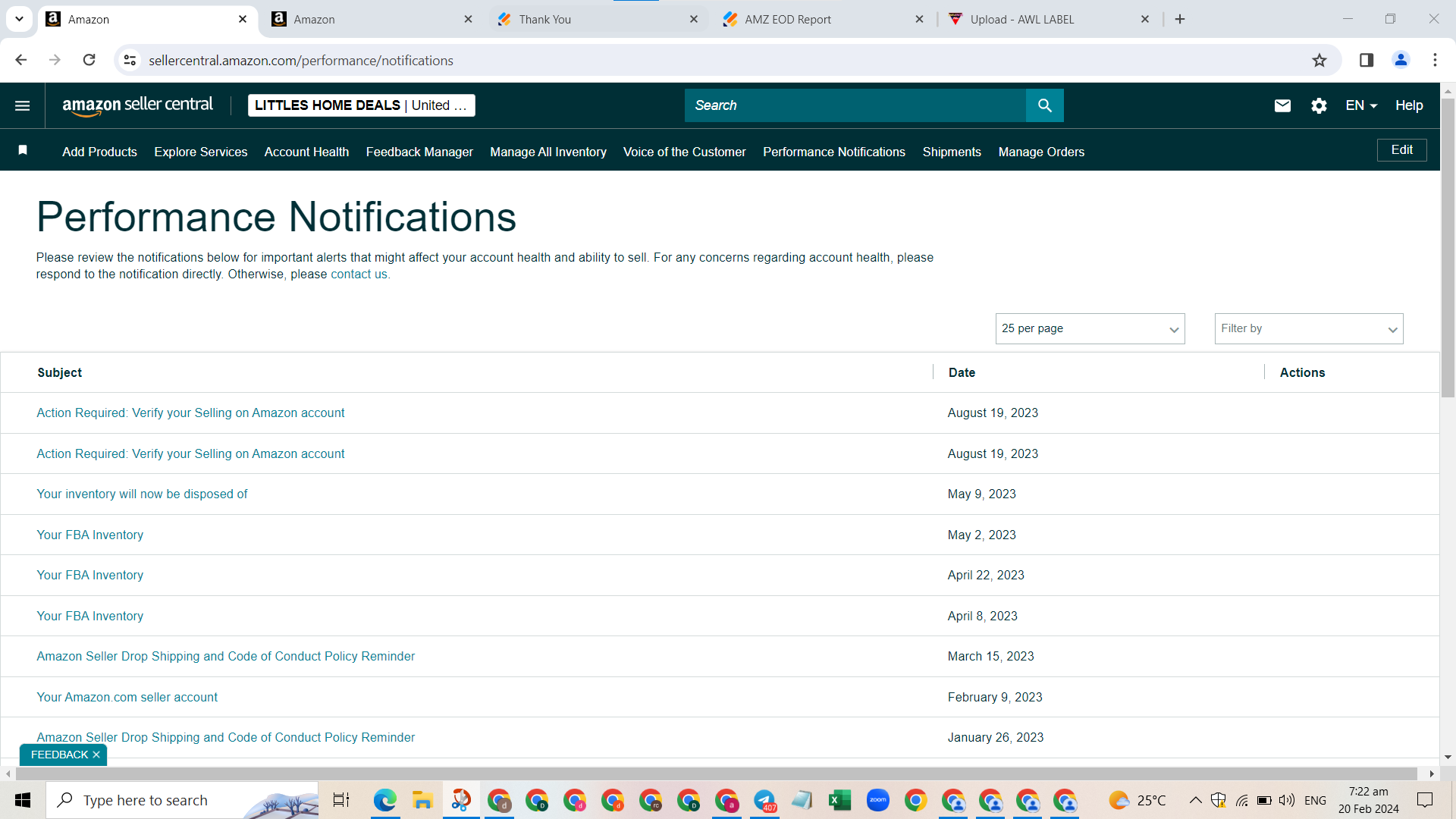Open the Windows Start menu
This screenshot has height=819, width=1456.
point(23,801)
